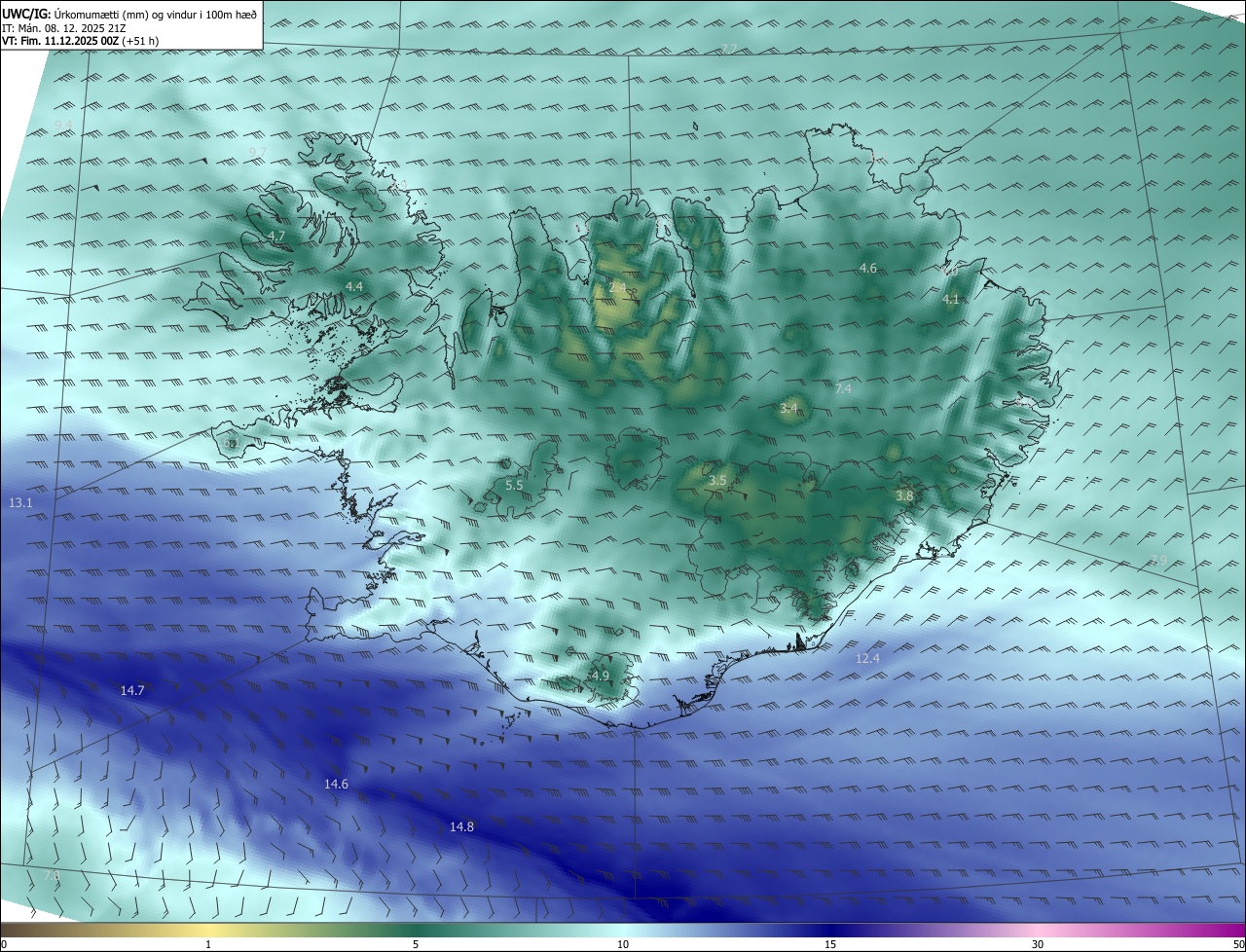Click the 3.8 value label
This screenshot has height=952, width=1246.
(x=904, y=495)
